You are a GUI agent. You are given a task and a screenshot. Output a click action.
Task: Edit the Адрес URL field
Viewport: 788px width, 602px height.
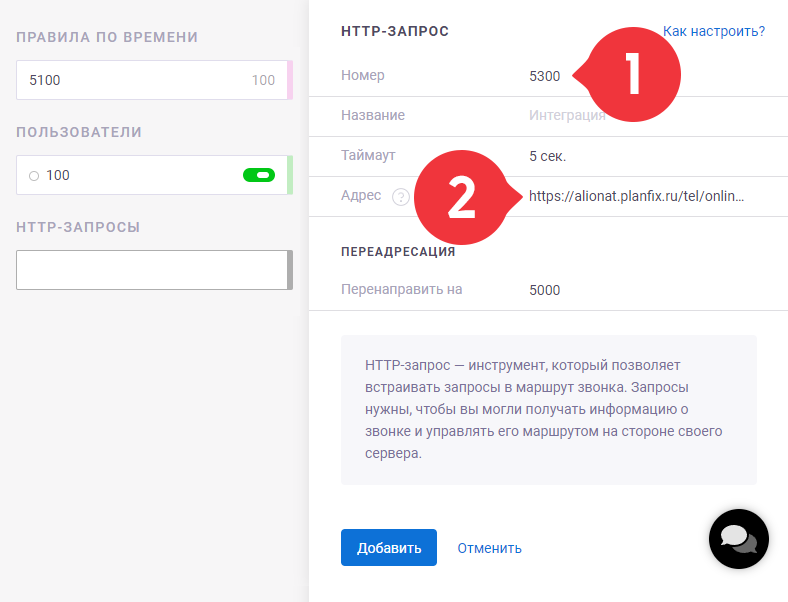tap(636, 196)
